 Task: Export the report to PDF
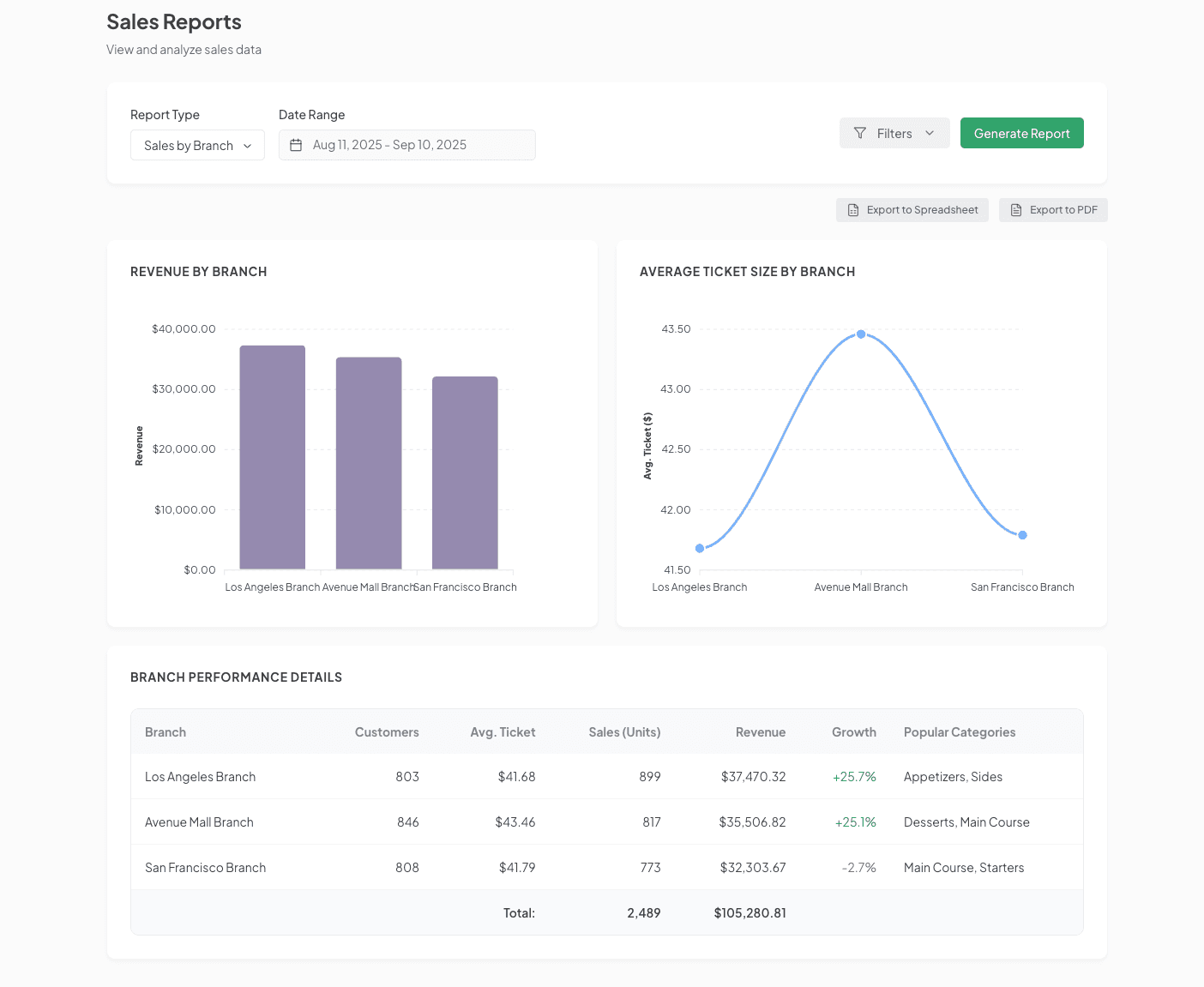click(1053, 210)
